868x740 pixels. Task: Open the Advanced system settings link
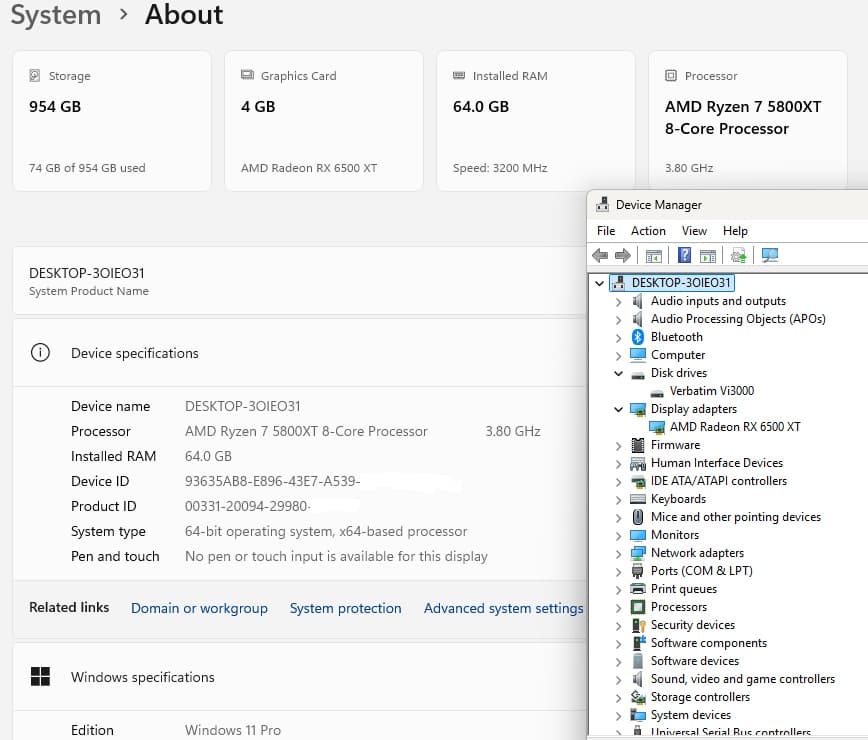click(x=503, y=608)
